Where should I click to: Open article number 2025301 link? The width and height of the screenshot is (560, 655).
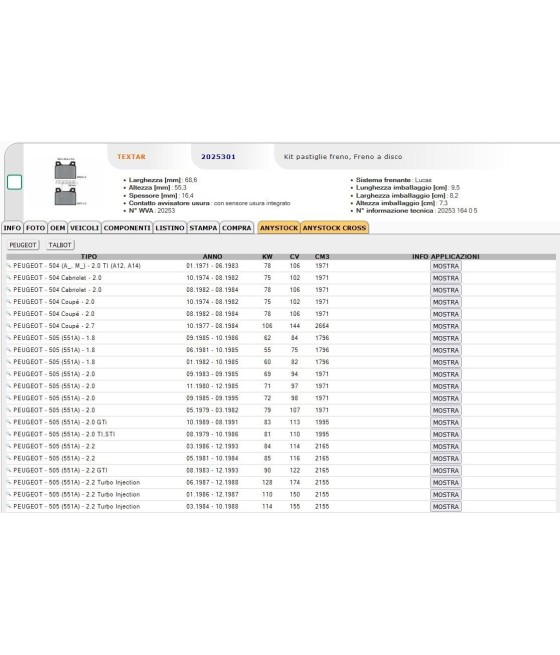click(218, 157)
